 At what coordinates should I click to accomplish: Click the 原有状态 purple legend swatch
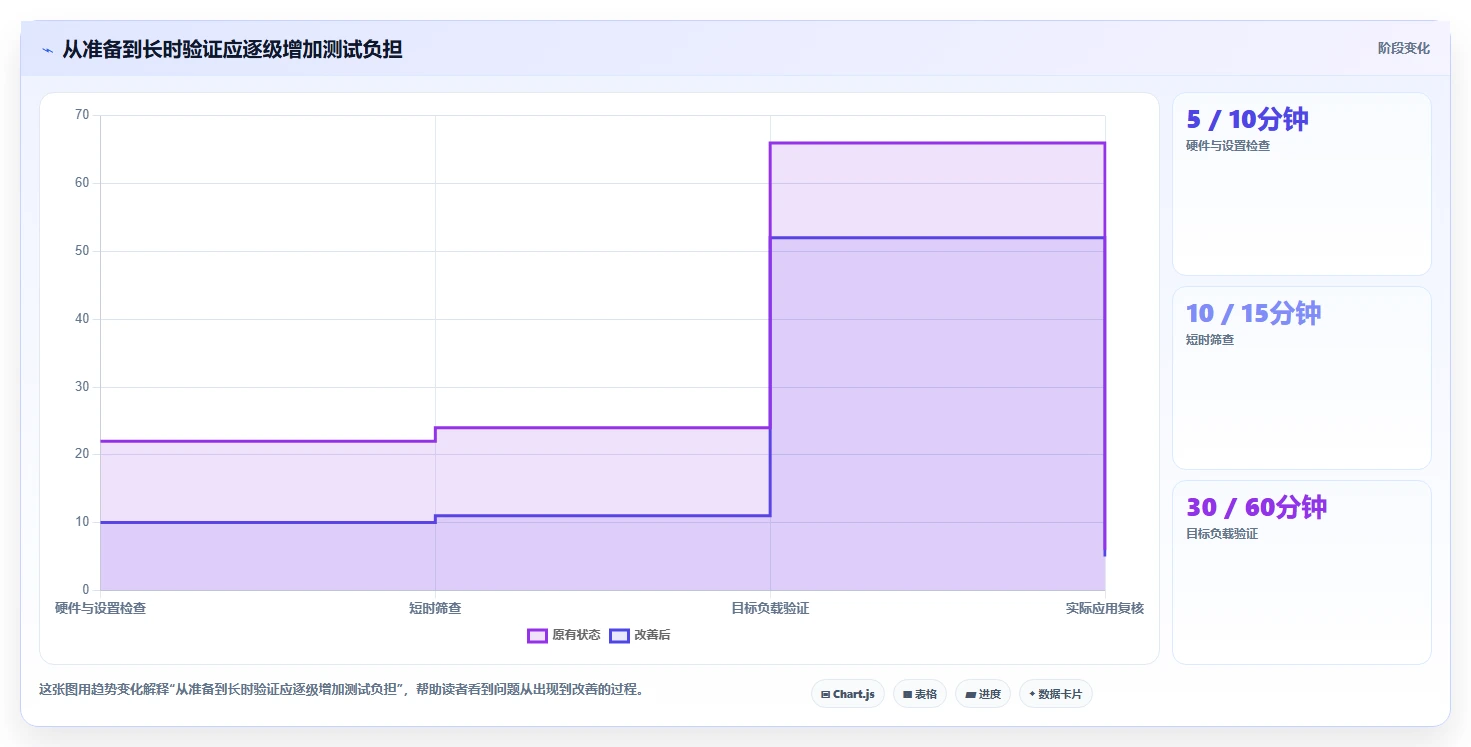(538, 635)
